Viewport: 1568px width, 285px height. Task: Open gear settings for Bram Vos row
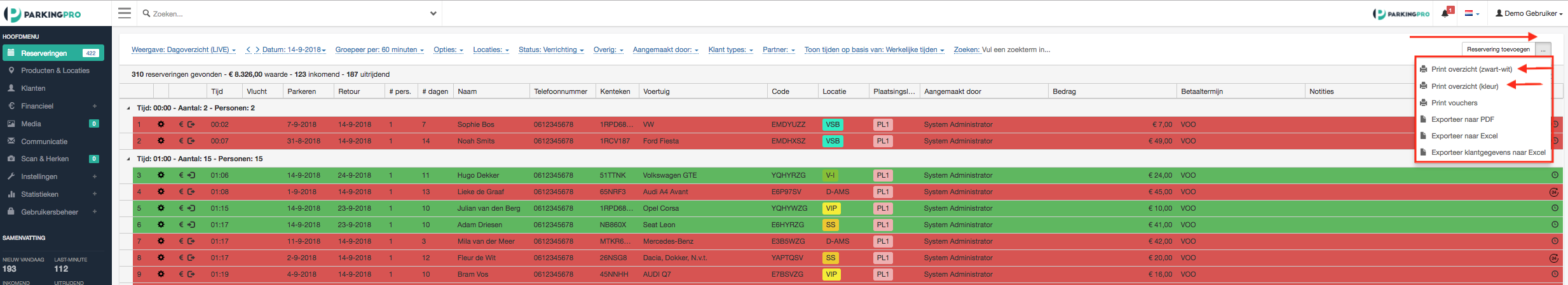coord(161,274)
